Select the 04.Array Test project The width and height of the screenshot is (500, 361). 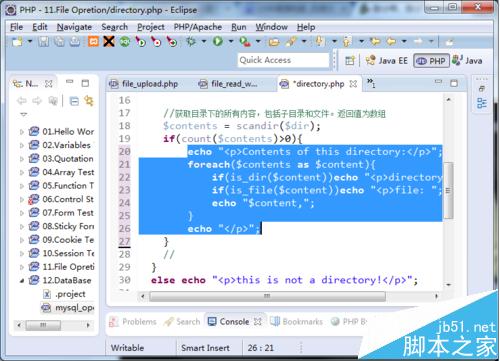(61, 172)
